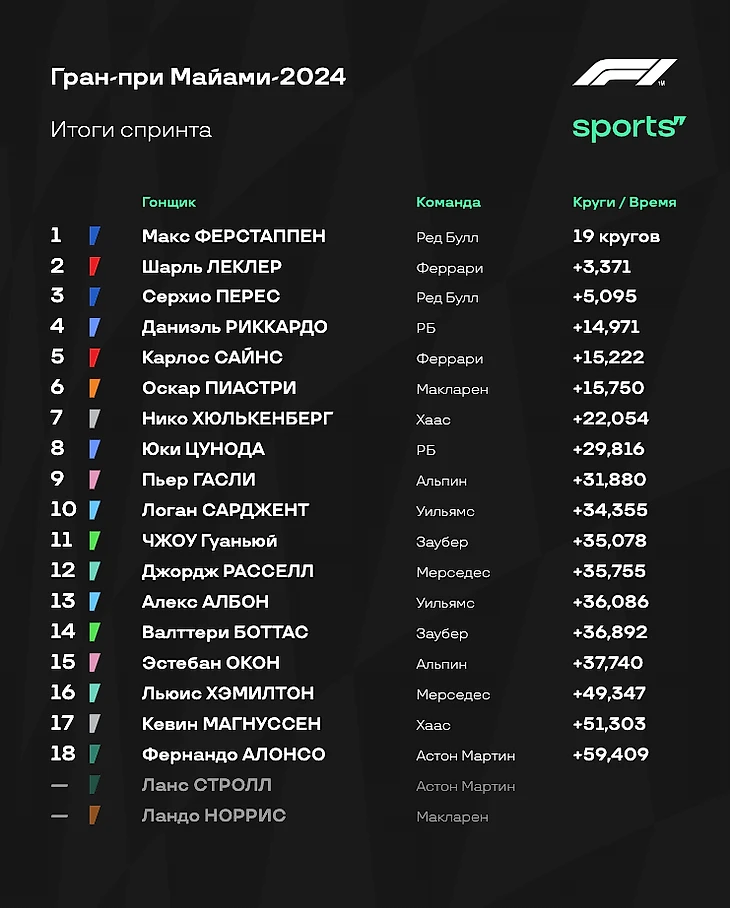Click the pink Alpine flag beside Гасли

coord(94,479)
